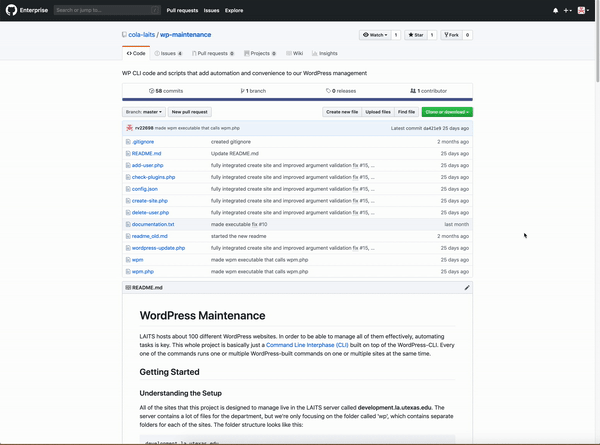Open the .gitignore file

click(143, 142)
